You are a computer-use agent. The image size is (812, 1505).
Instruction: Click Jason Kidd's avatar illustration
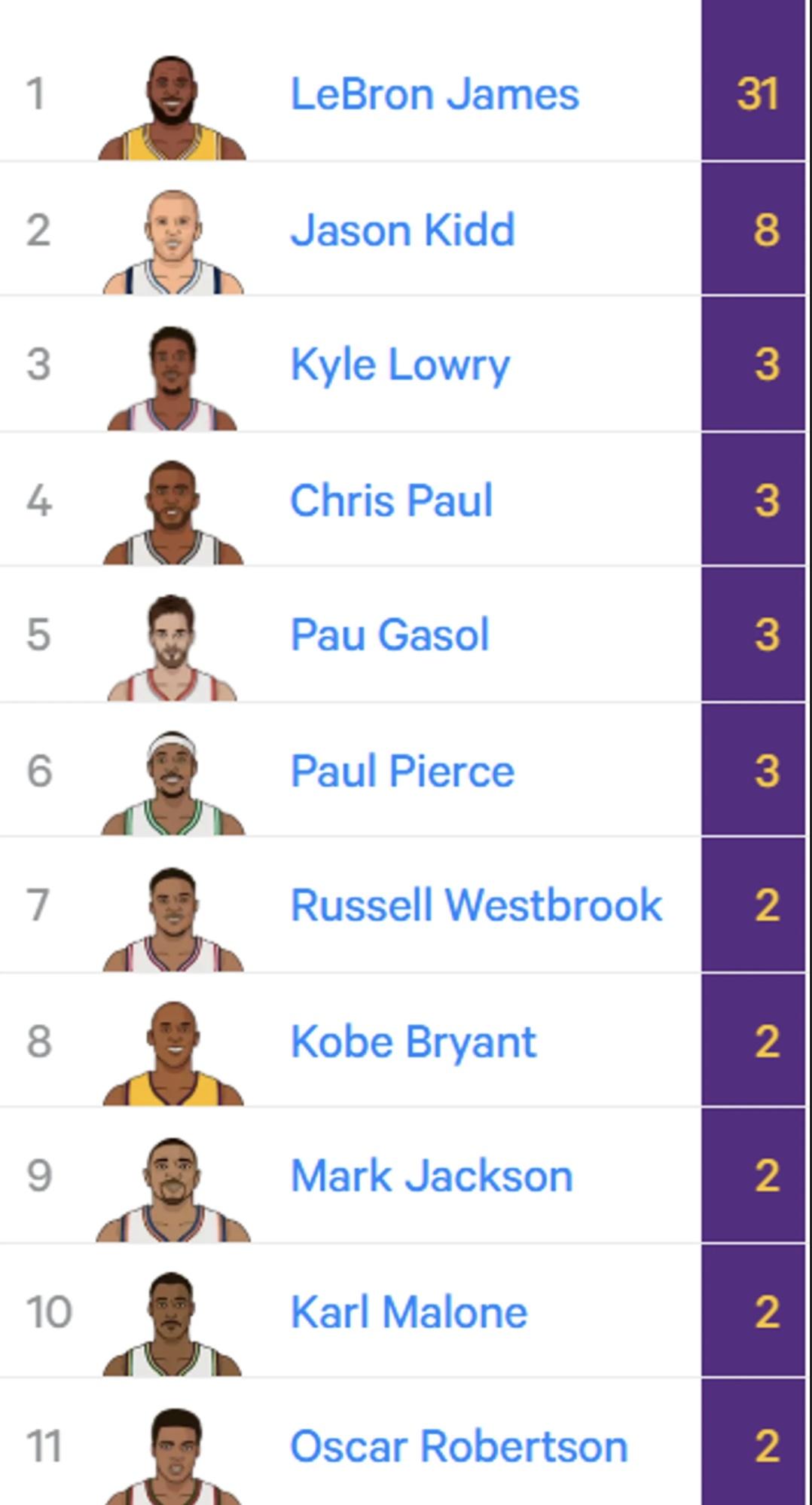pos(172,242)
